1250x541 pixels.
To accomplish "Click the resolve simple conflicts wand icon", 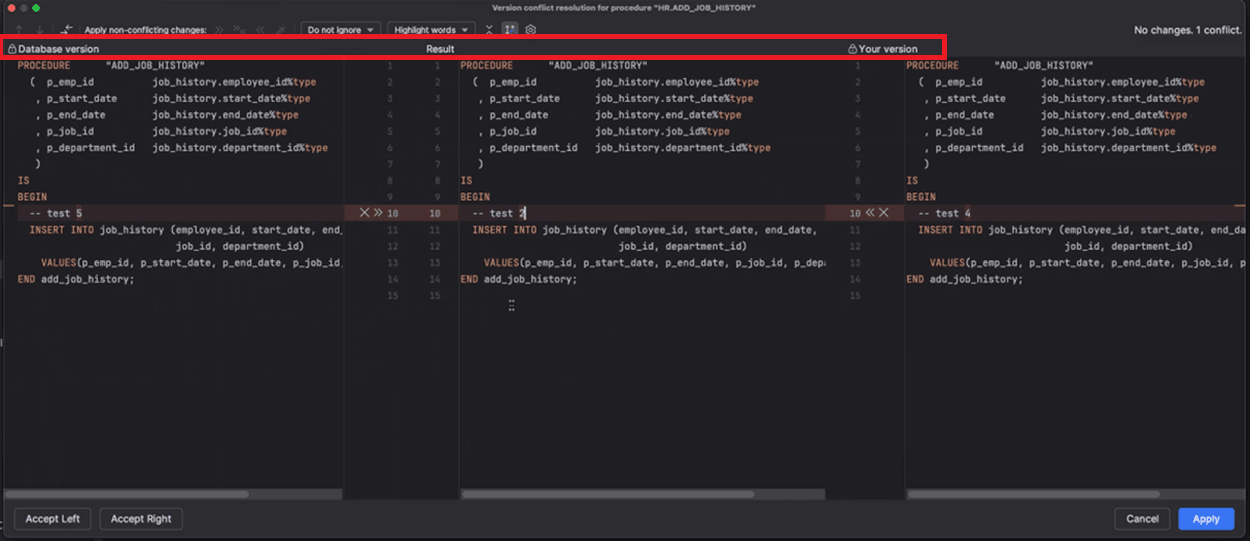I will (281, 30).
